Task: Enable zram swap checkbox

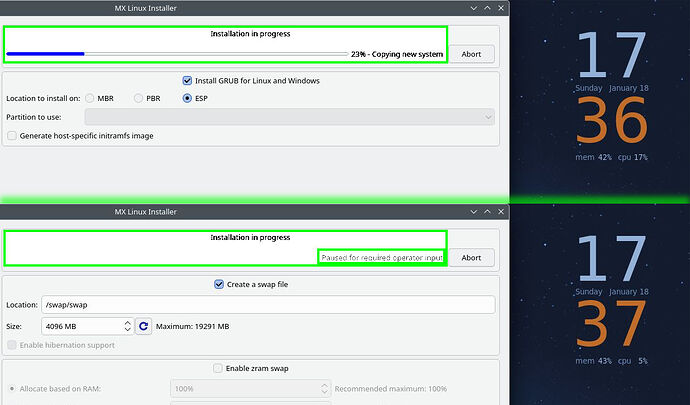Action: click(219, 368)
